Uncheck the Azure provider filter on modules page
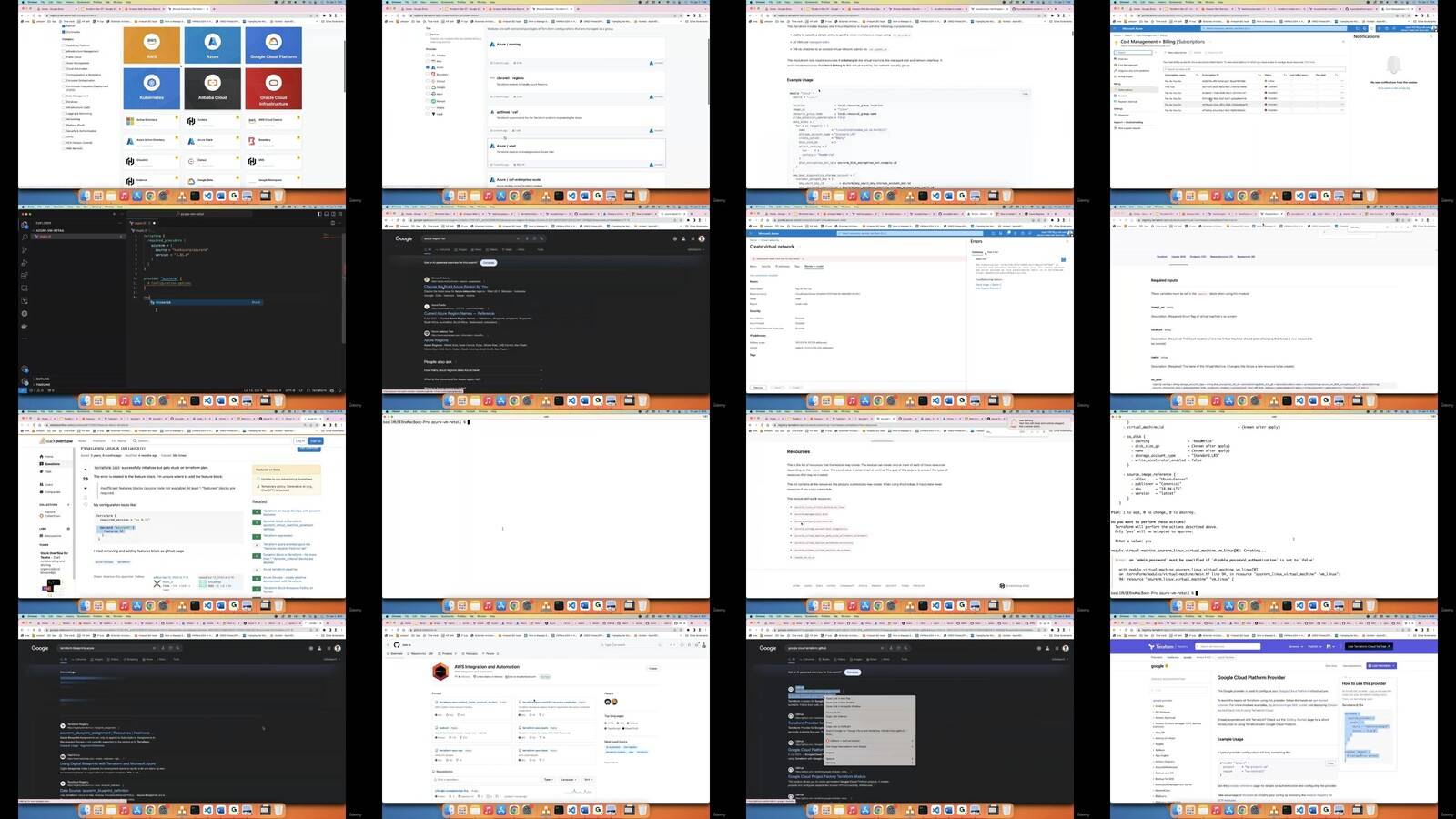The image size is (1456, 819). pyautogui.click(x=429, y=67)
